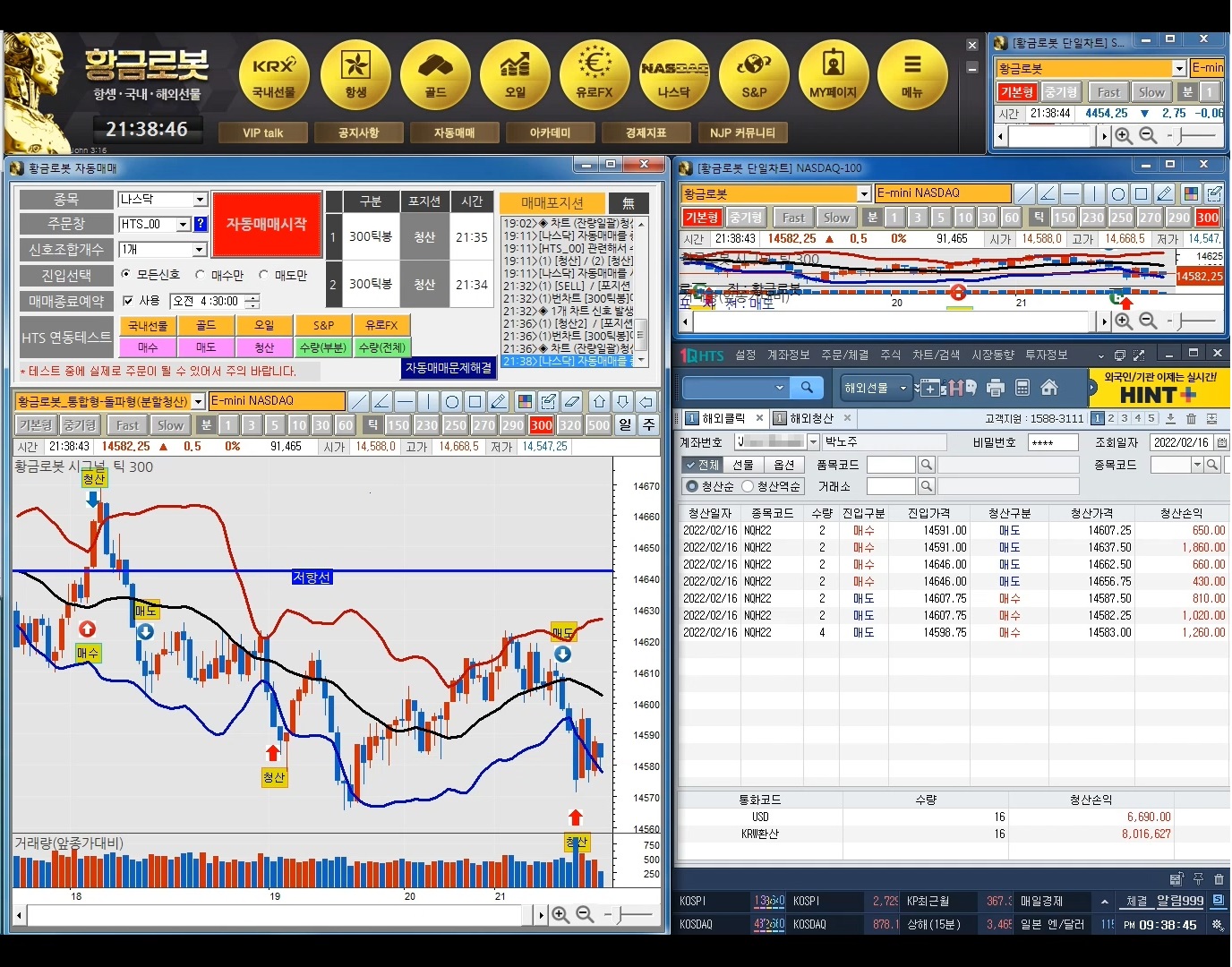Open the KRX 국내선물 round icon

tap(273, 73)
